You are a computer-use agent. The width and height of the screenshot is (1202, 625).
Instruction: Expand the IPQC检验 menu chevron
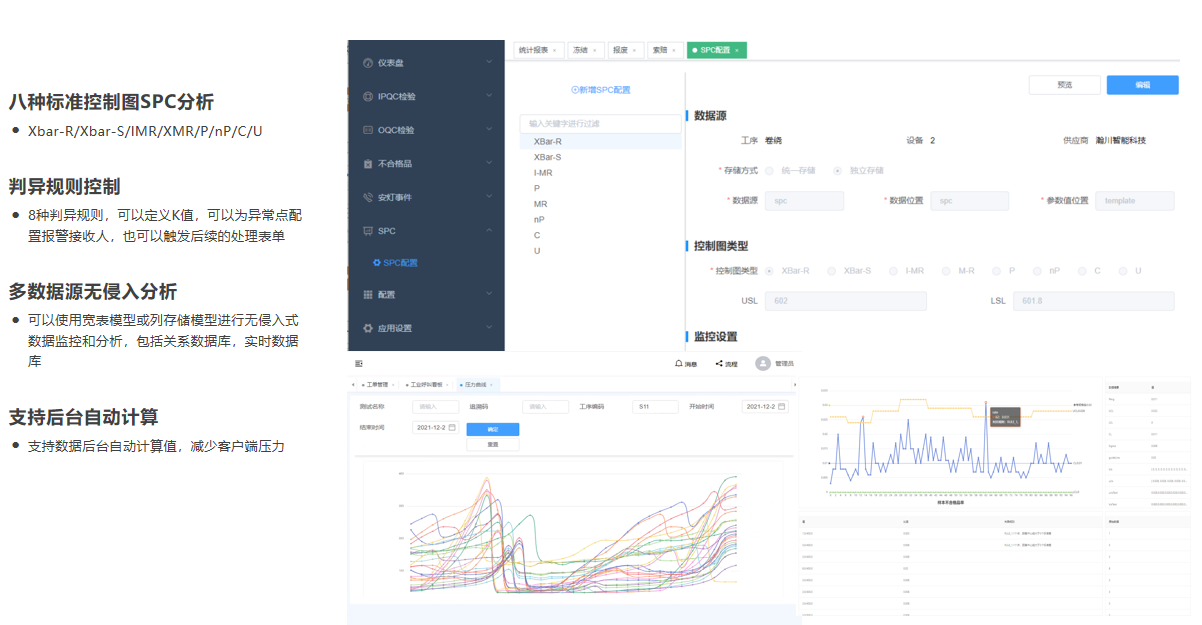[x=489, y=96]
